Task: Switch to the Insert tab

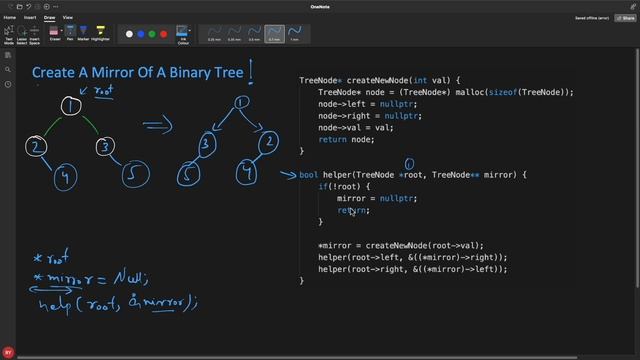Action: (x=30, y=18)
